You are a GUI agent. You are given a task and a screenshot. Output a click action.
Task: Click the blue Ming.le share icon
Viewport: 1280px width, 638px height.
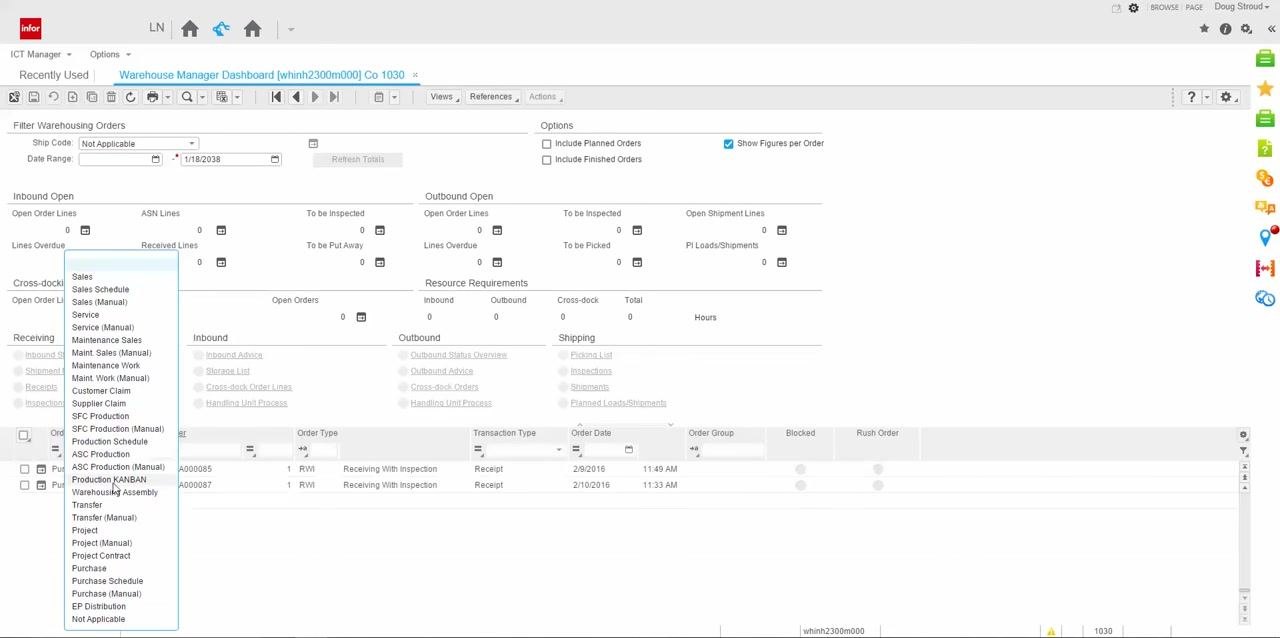click(221, 29)
